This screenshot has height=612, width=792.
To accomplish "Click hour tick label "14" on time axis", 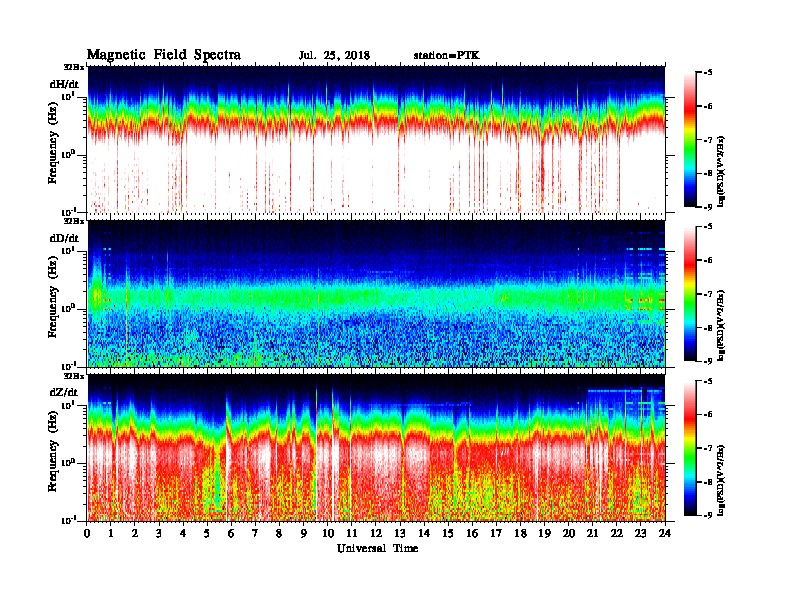I will 424,533.
